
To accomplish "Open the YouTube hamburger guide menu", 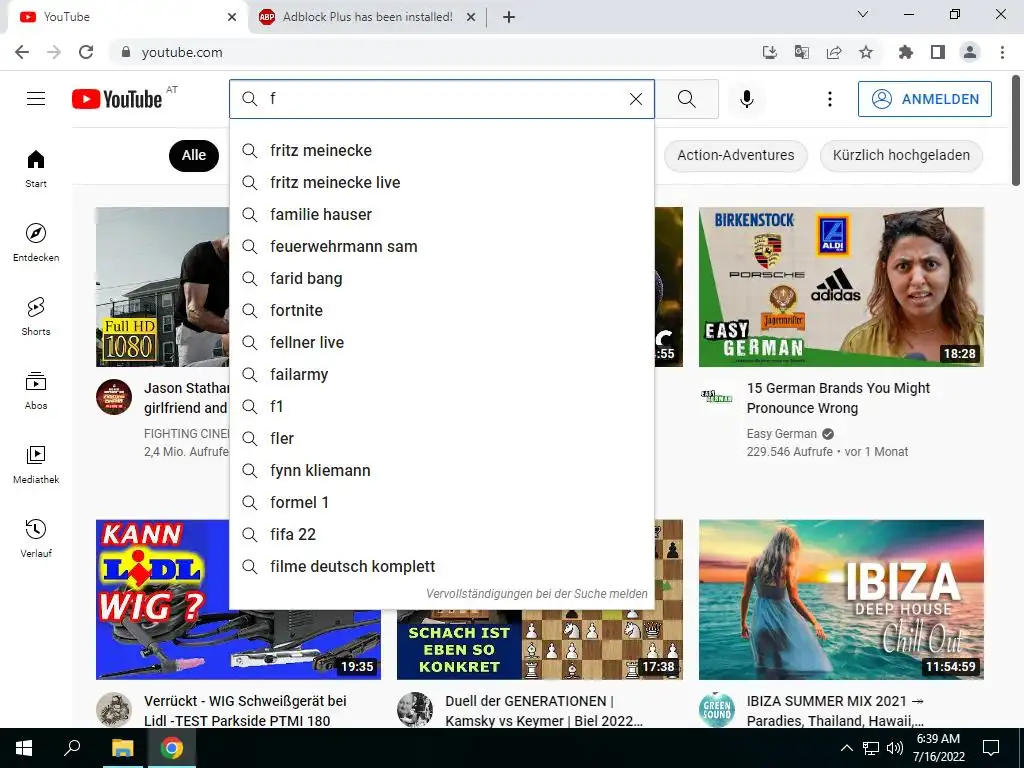I will 36,99.
